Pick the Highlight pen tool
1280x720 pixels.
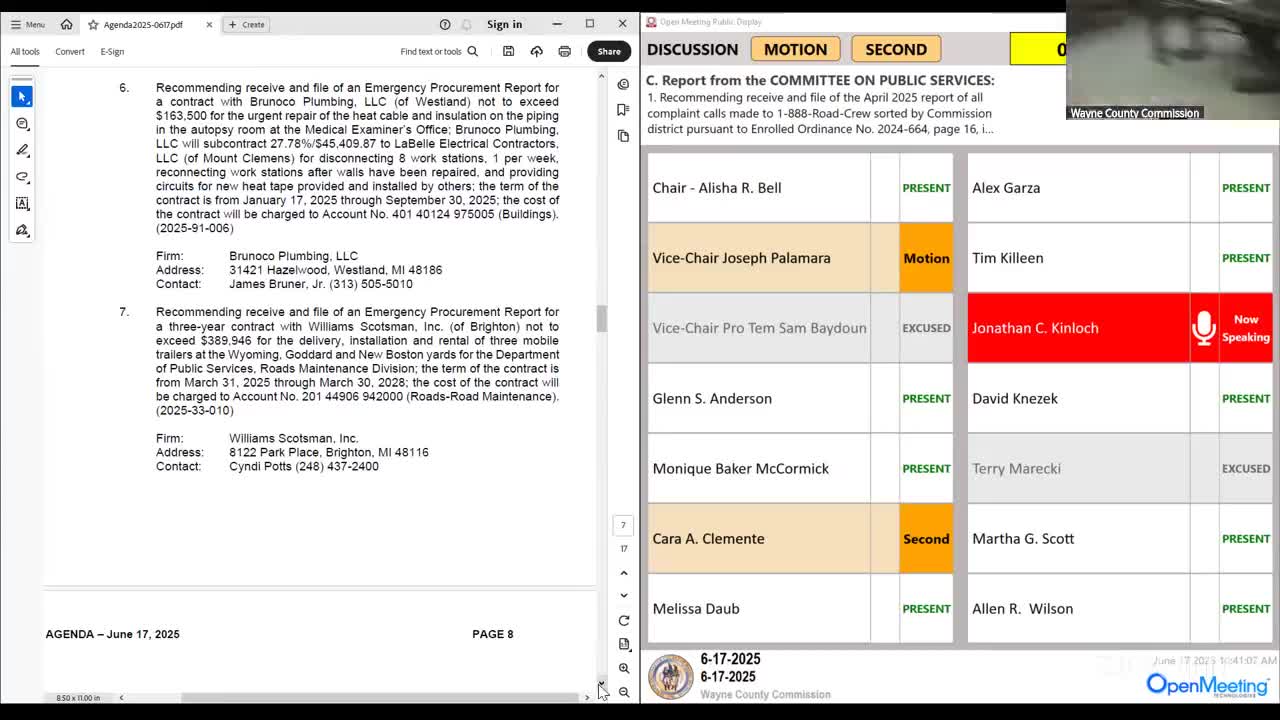pos(22,150)
